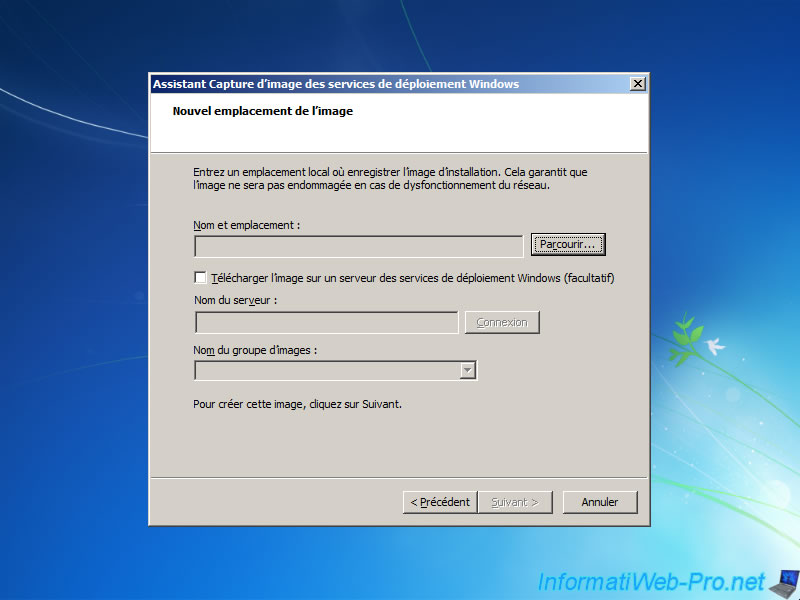Click the 'Nom du serveur :' label
The image size is (800, 600).
tap(235, 299)
